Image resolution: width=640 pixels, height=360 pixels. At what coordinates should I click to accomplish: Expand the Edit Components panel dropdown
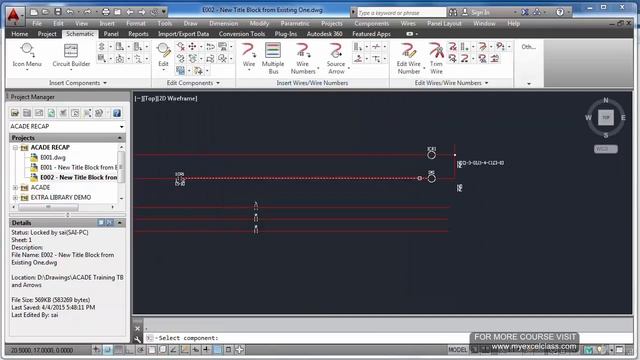[218, 83]
